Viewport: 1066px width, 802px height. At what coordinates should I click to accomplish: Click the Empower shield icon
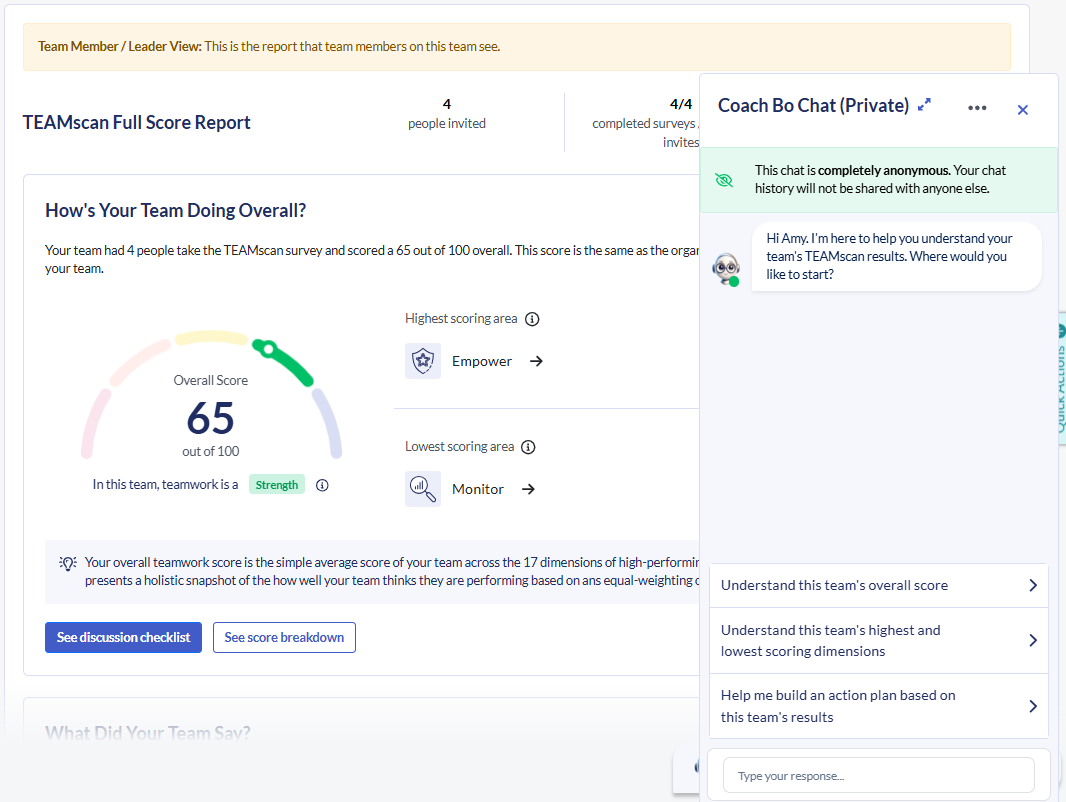[x=423, y=361]
